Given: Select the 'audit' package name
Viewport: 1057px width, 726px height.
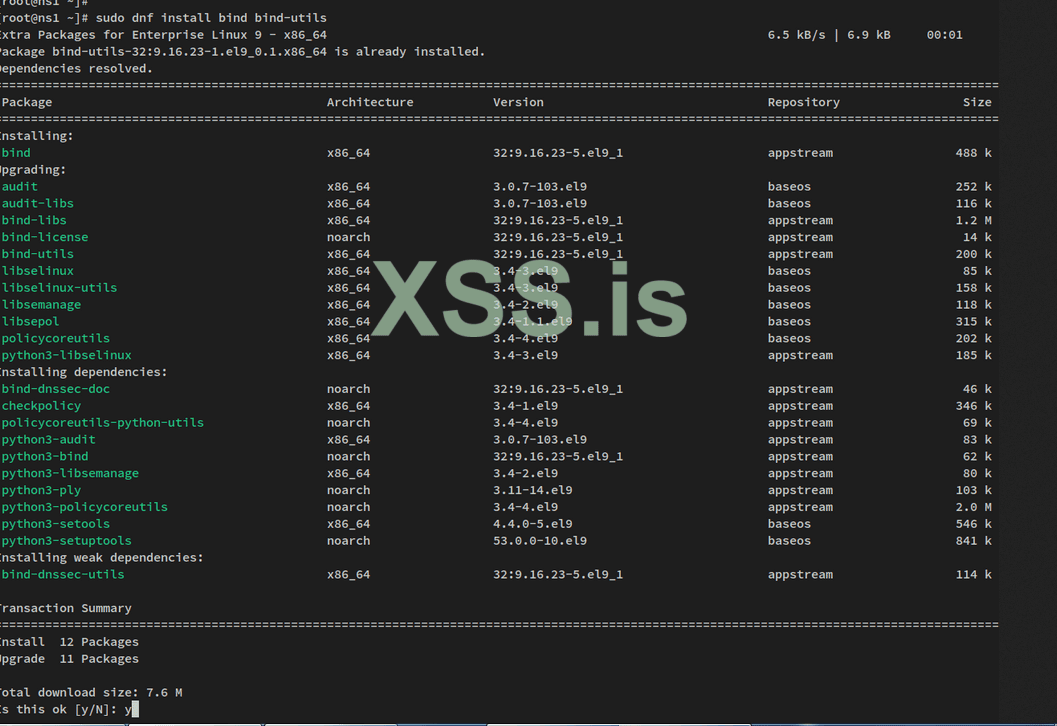Looking at the screenshot, I should (x=20, y=187).
